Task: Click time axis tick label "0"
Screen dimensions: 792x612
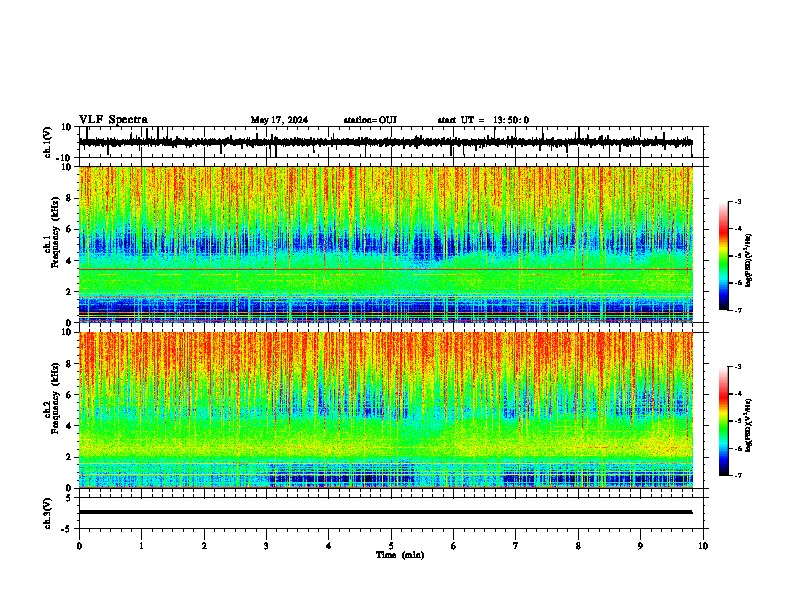Action: click(x=79, y=546)
